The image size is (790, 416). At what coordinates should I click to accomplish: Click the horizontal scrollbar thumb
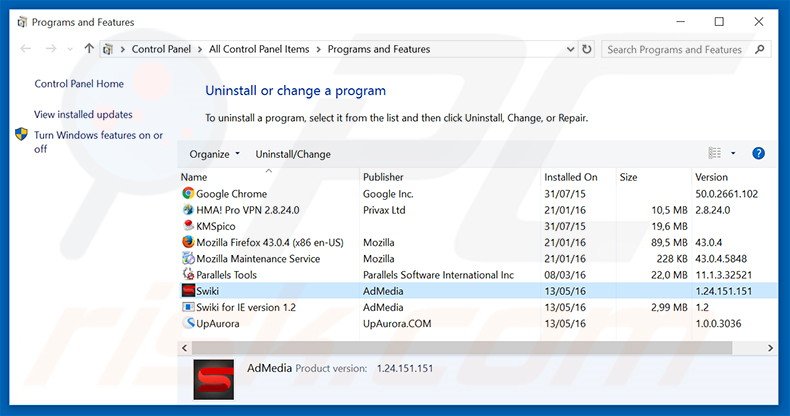(x=462, y=348)
